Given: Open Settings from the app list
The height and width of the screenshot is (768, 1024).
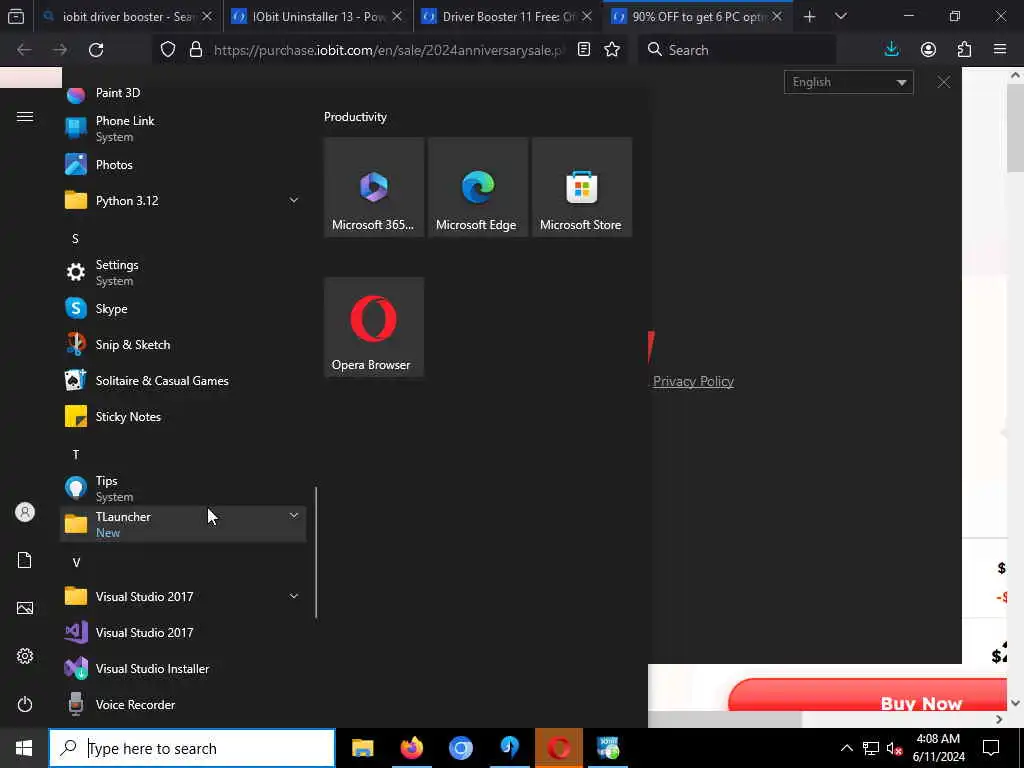Looking at the screenshot, I should coord(183,272).
